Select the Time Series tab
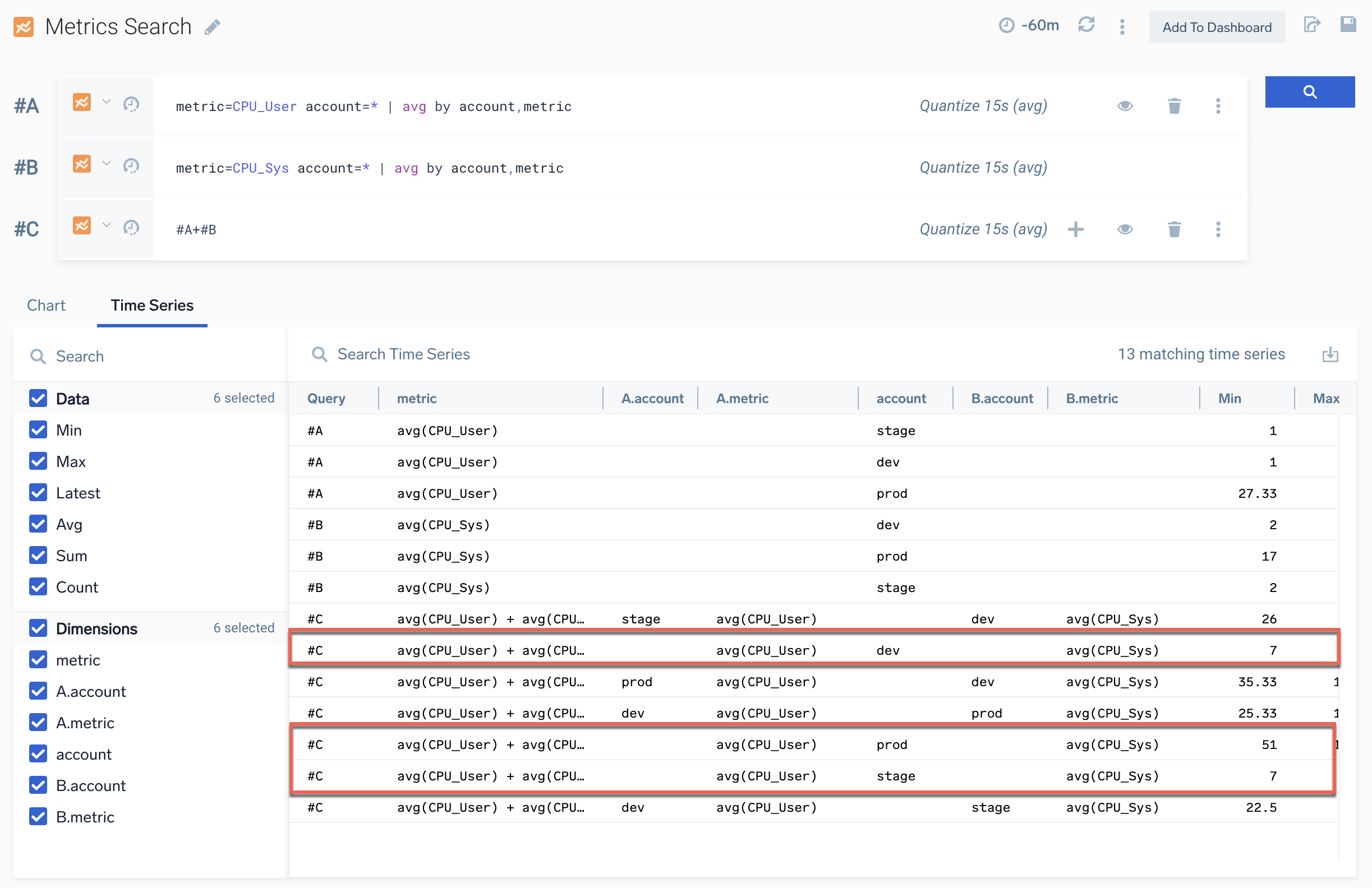 click(152, 306)
